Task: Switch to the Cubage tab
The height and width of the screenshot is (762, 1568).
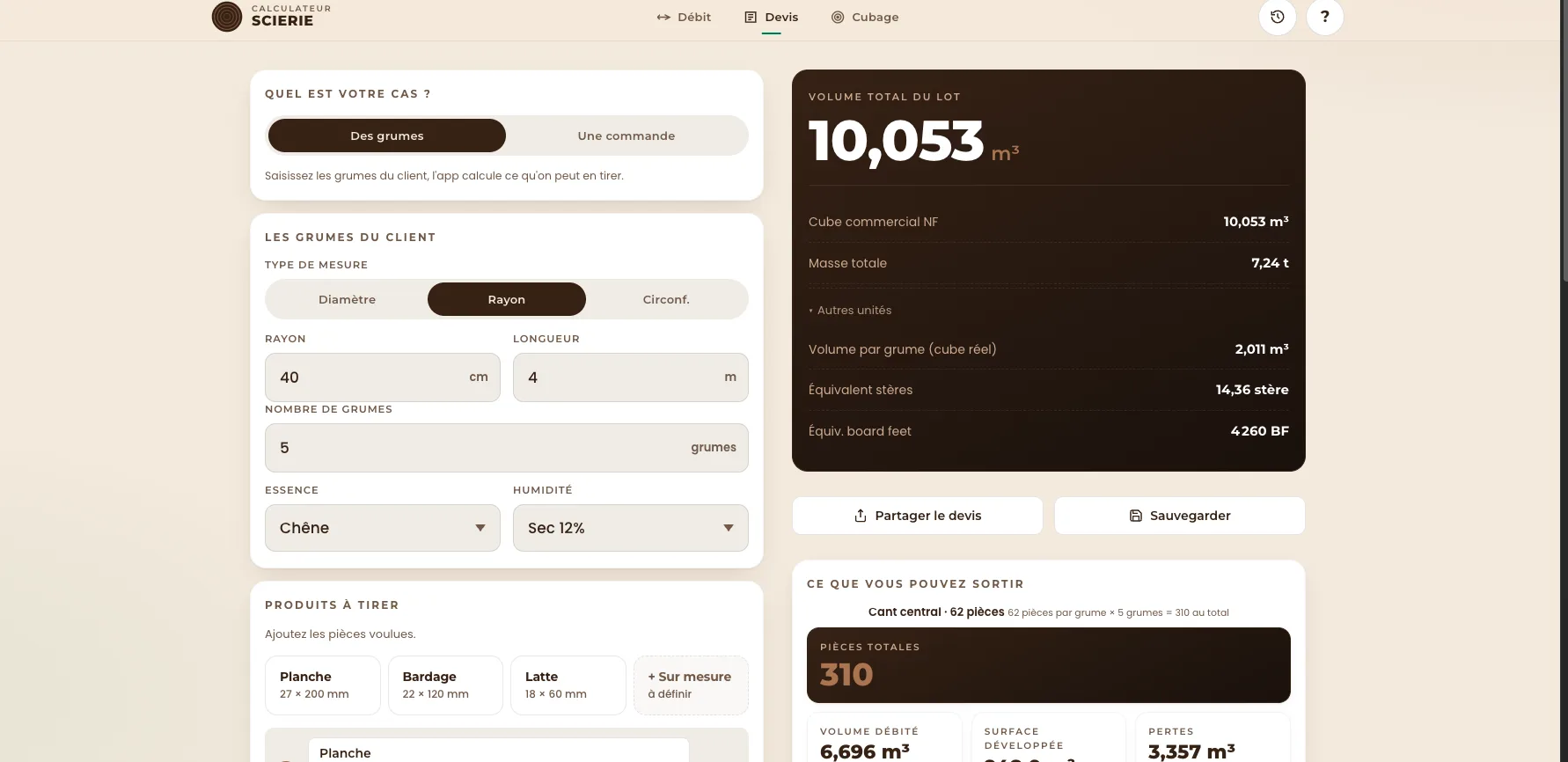Action: click(x=865, y=17)
